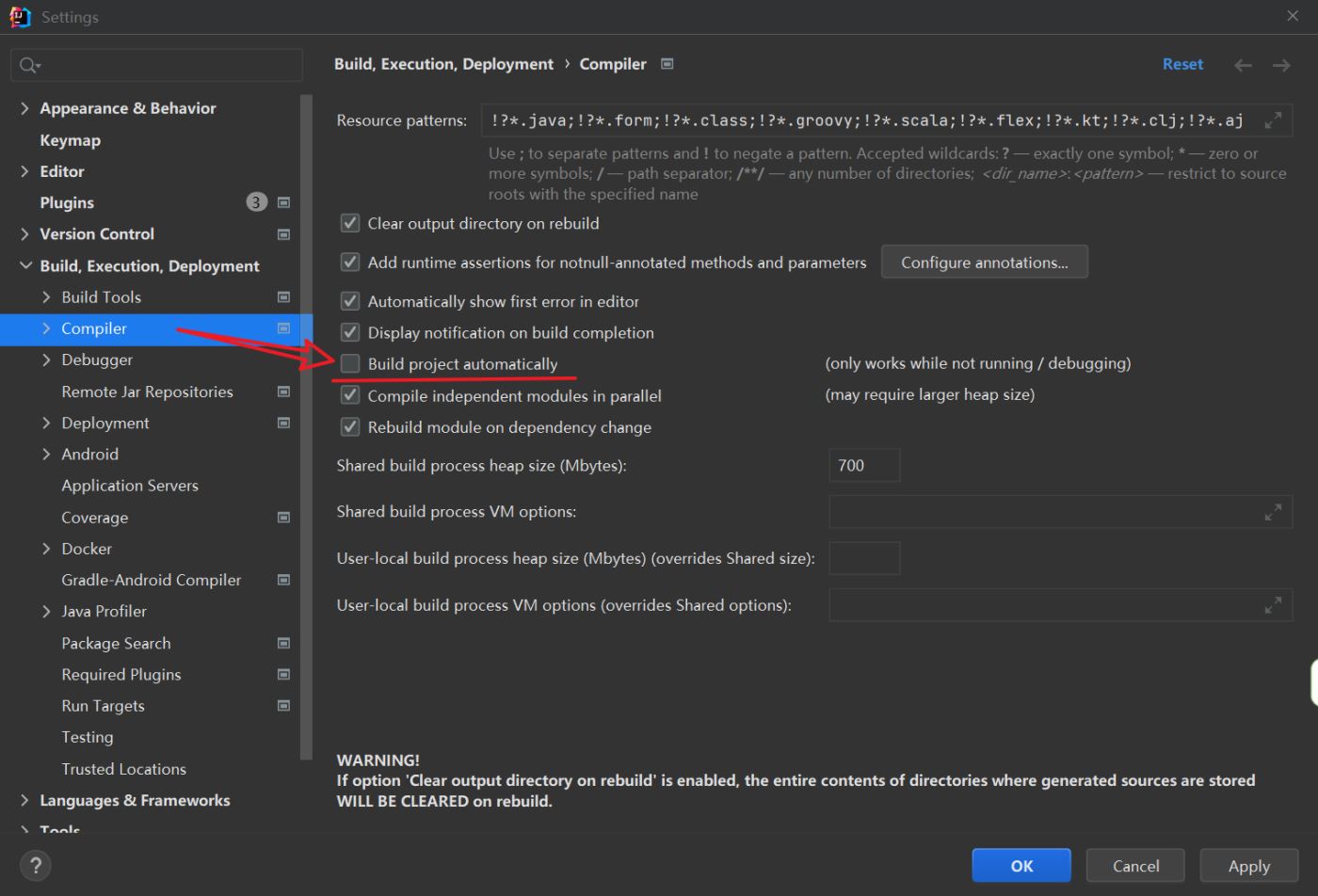This screenshot has height=896, width=1318.
Task: Expand the Appearance & Behavior section
Action: click(24, 108)
